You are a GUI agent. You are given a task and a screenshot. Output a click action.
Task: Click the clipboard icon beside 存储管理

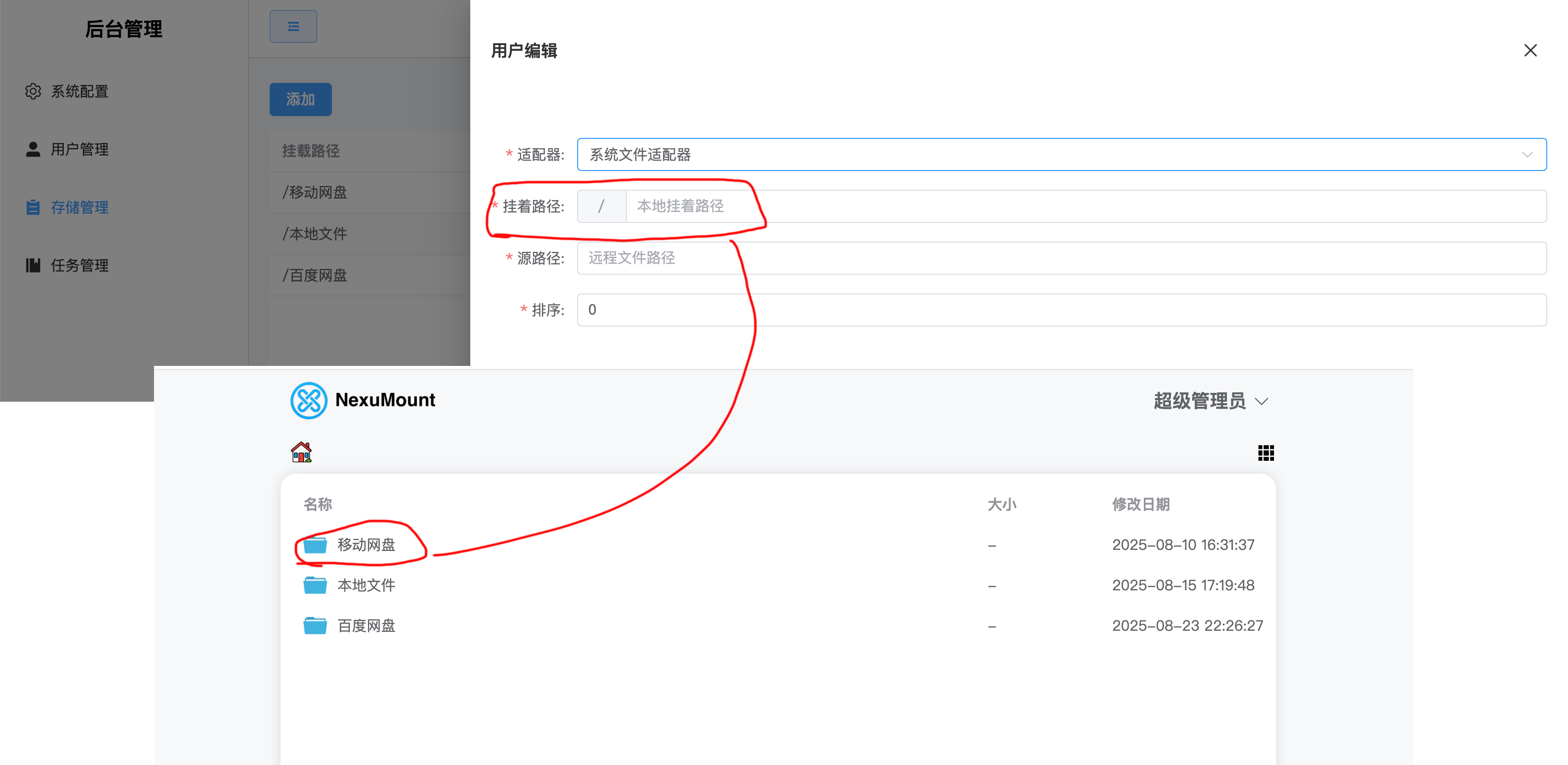(x=33, y=207)
